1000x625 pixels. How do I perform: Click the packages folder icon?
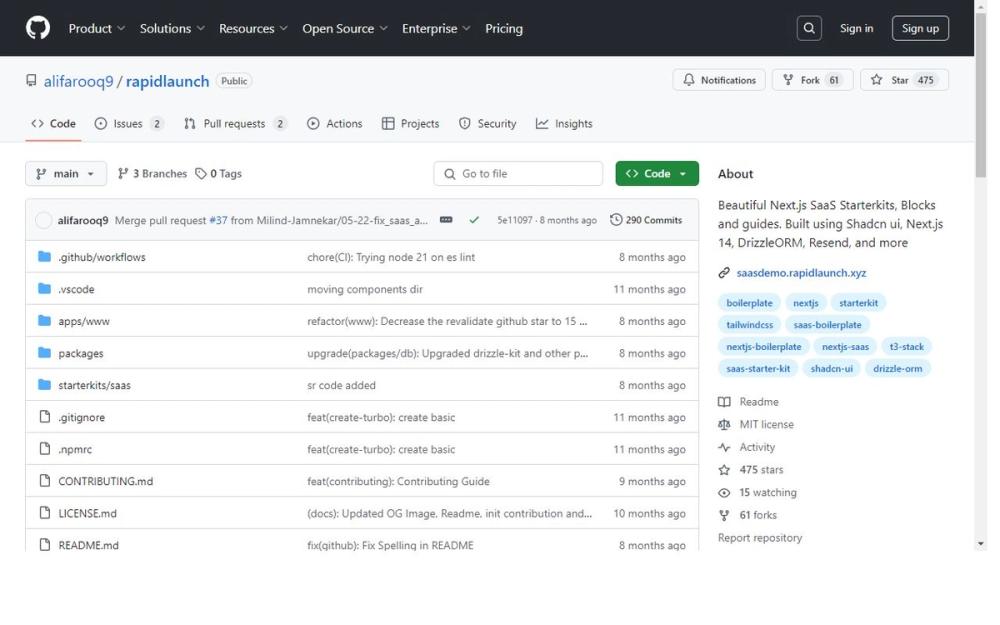(44, 352)
